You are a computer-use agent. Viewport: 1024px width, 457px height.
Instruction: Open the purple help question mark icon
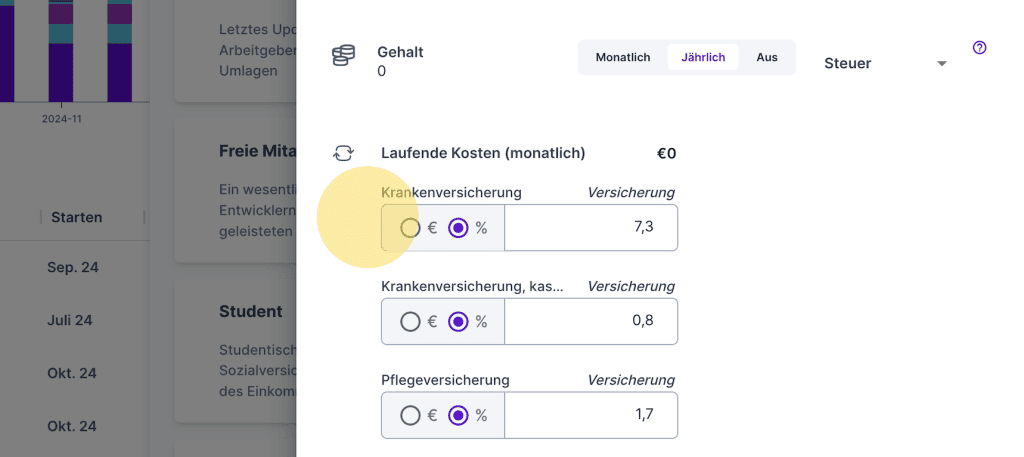pyautogui.click(x=979, y=47)
